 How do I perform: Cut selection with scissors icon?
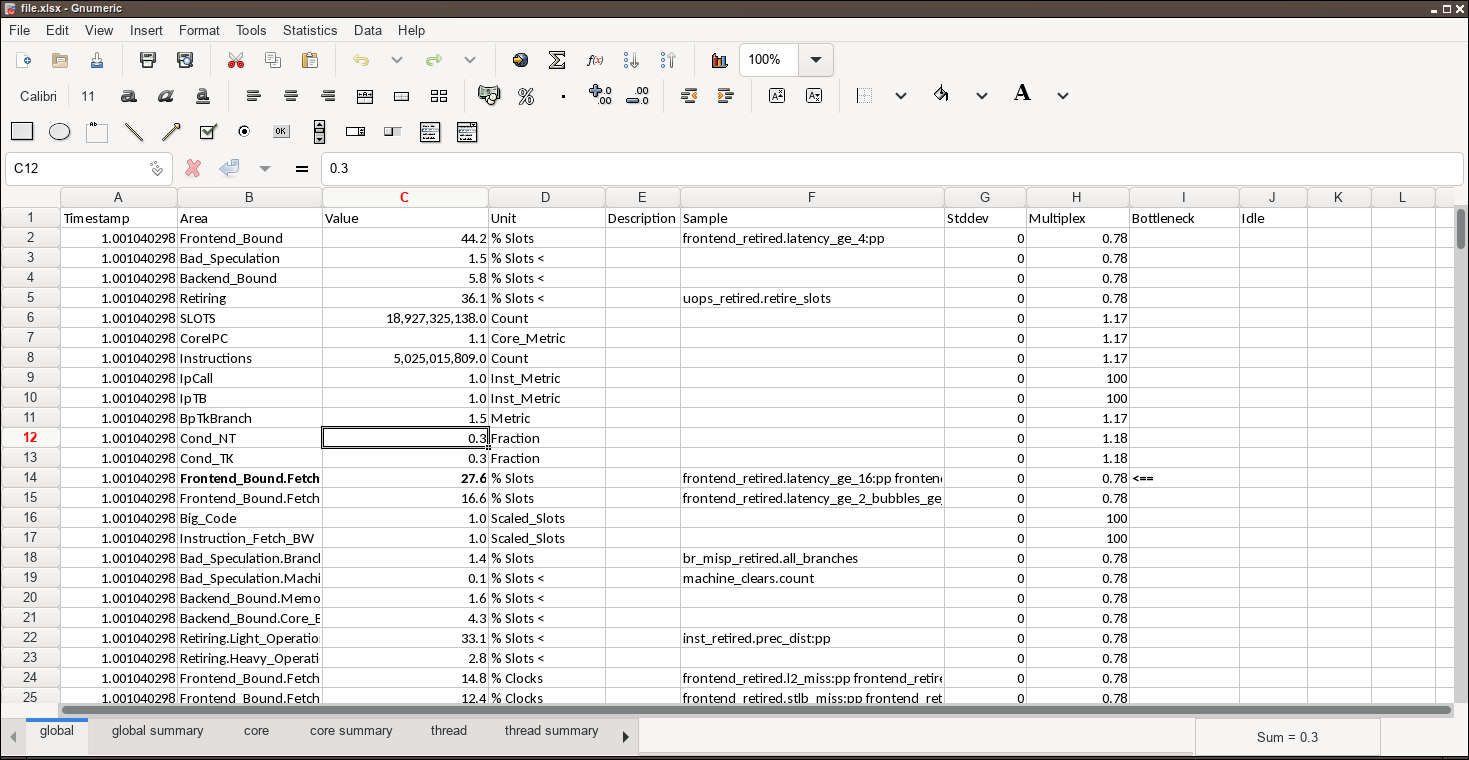coord(236,60)
